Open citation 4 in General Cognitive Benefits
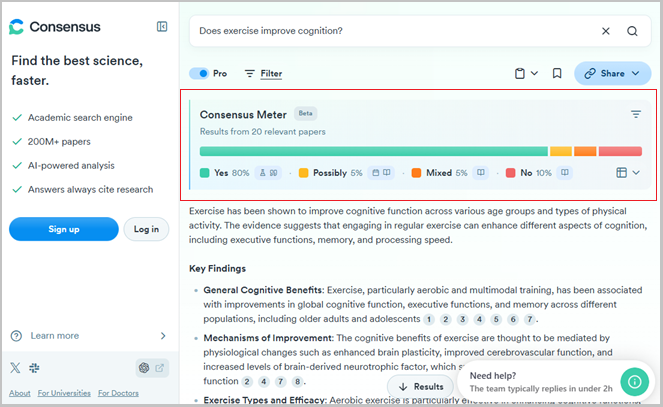This screenshot has height=407, width=663. tap(479, 320)
